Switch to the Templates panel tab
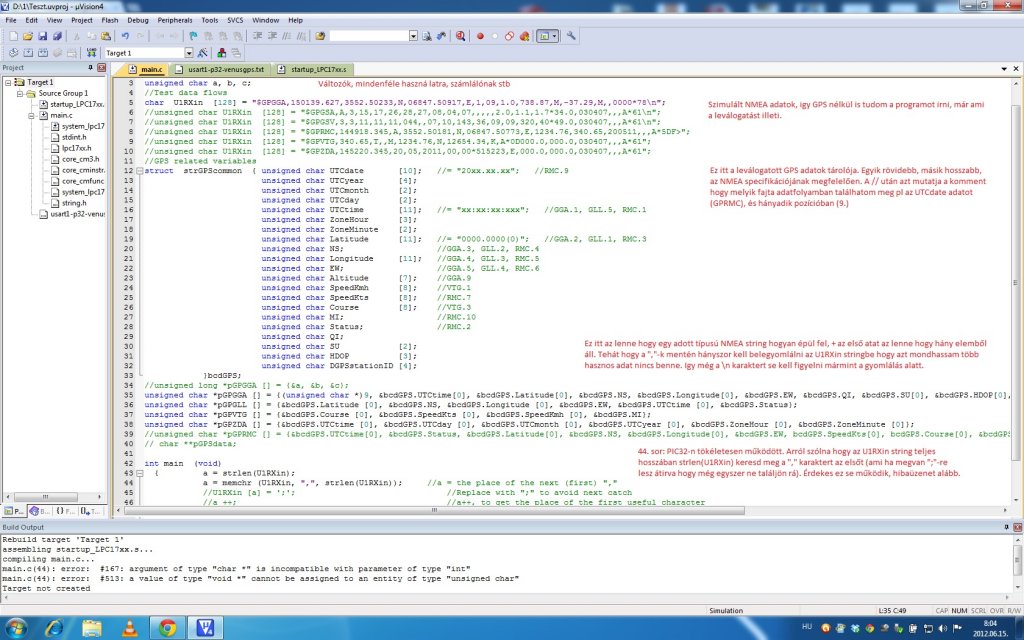Viewport: 1024px width, 640px height. pyautogui.click(x=90, y=511)
